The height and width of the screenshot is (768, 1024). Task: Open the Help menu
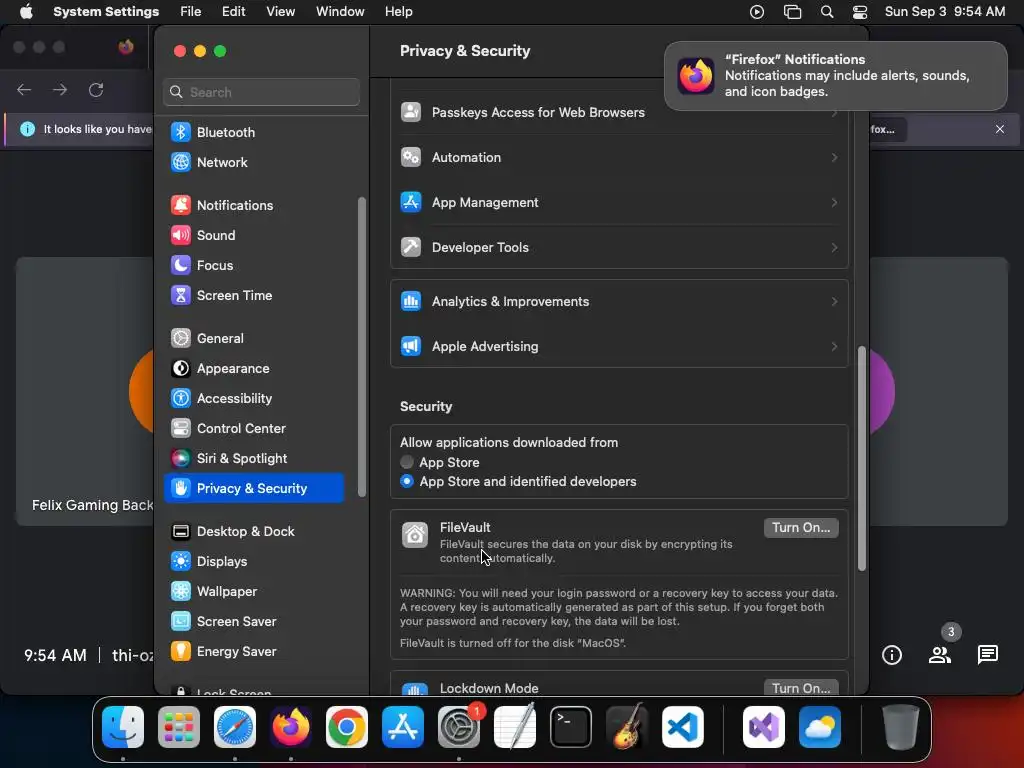tap(398, 12)
